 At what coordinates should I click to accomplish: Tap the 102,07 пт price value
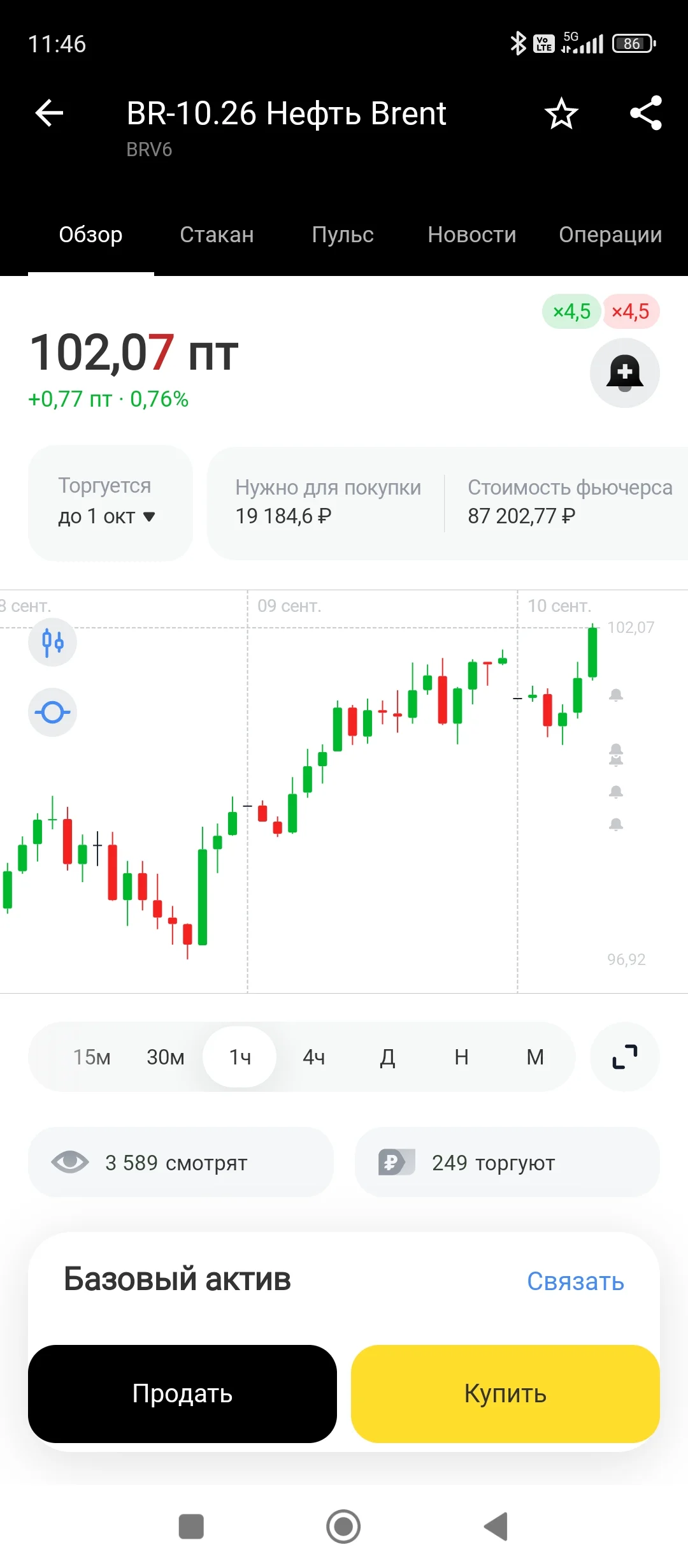[x=134, y=352]
